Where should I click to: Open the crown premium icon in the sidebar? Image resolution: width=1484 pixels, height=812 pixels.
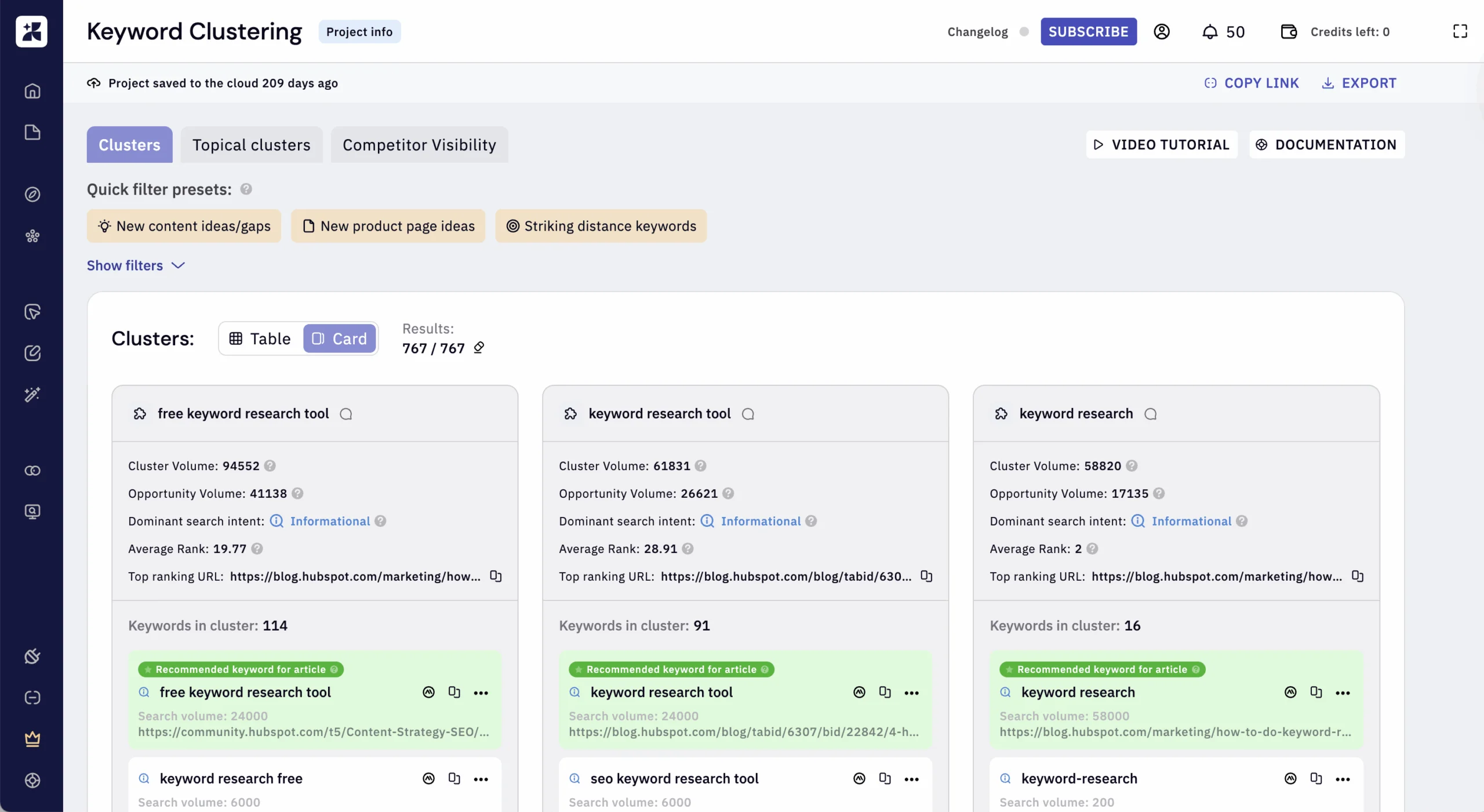[32, 738]
